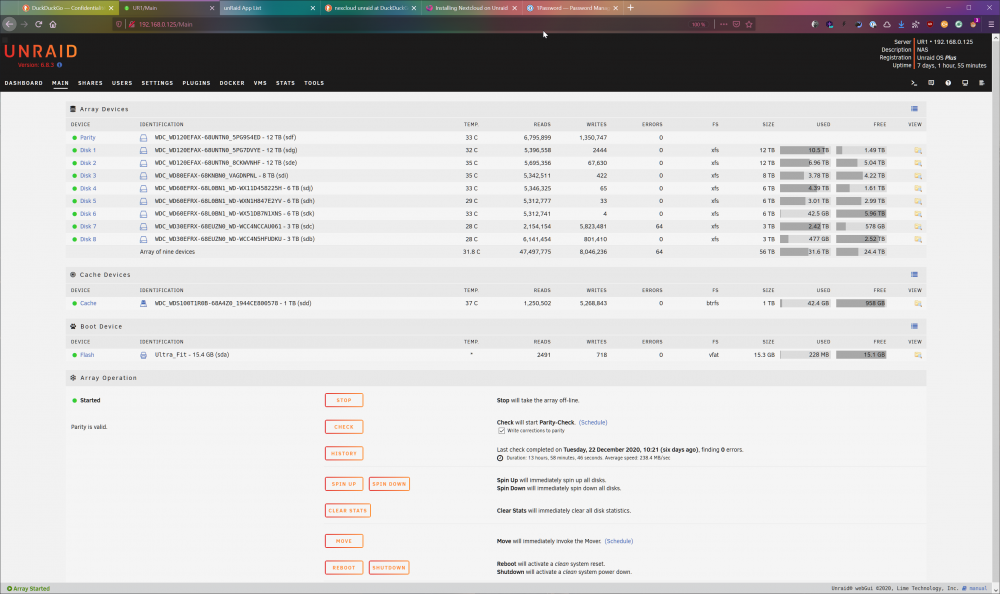Open Disk 6 device link
Screen dimensions: 1000x594
pyautogui.click(x=88, y=214)
